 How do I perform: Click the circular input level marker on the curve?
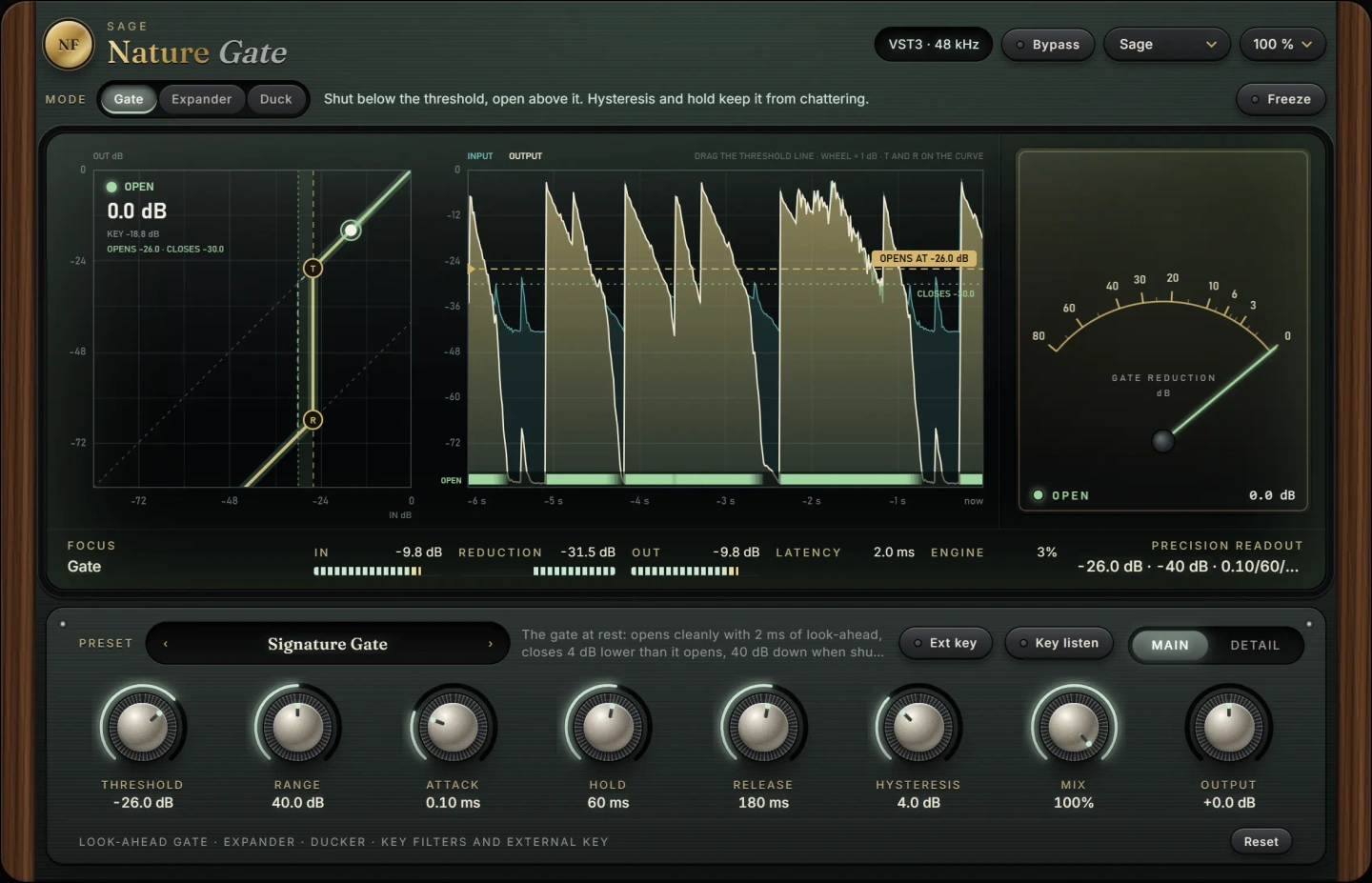pyautogui.click(x=351, y=230)
